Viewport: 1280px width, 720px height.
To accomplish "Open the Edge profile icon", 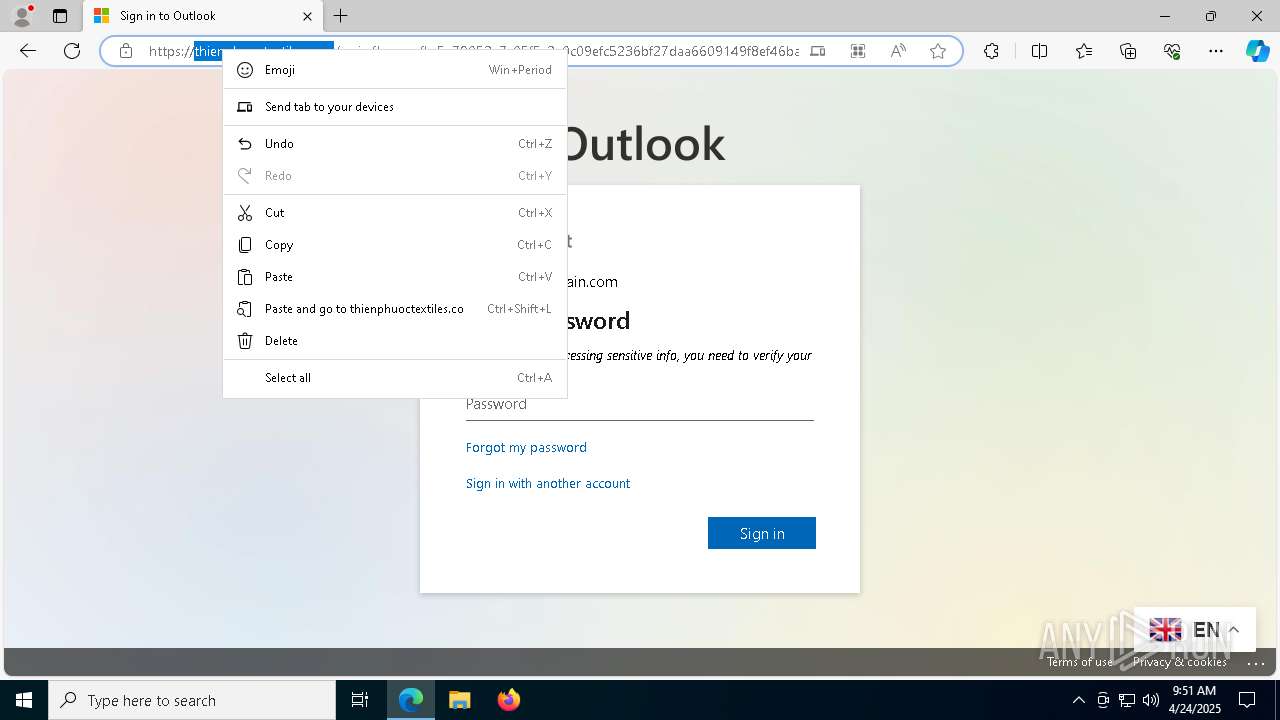I will [x=22, y=16].
